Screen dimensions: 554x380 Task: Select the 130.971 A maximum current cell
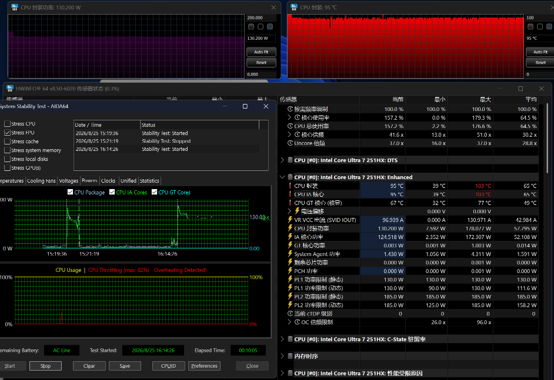click(x=470, y=220)
